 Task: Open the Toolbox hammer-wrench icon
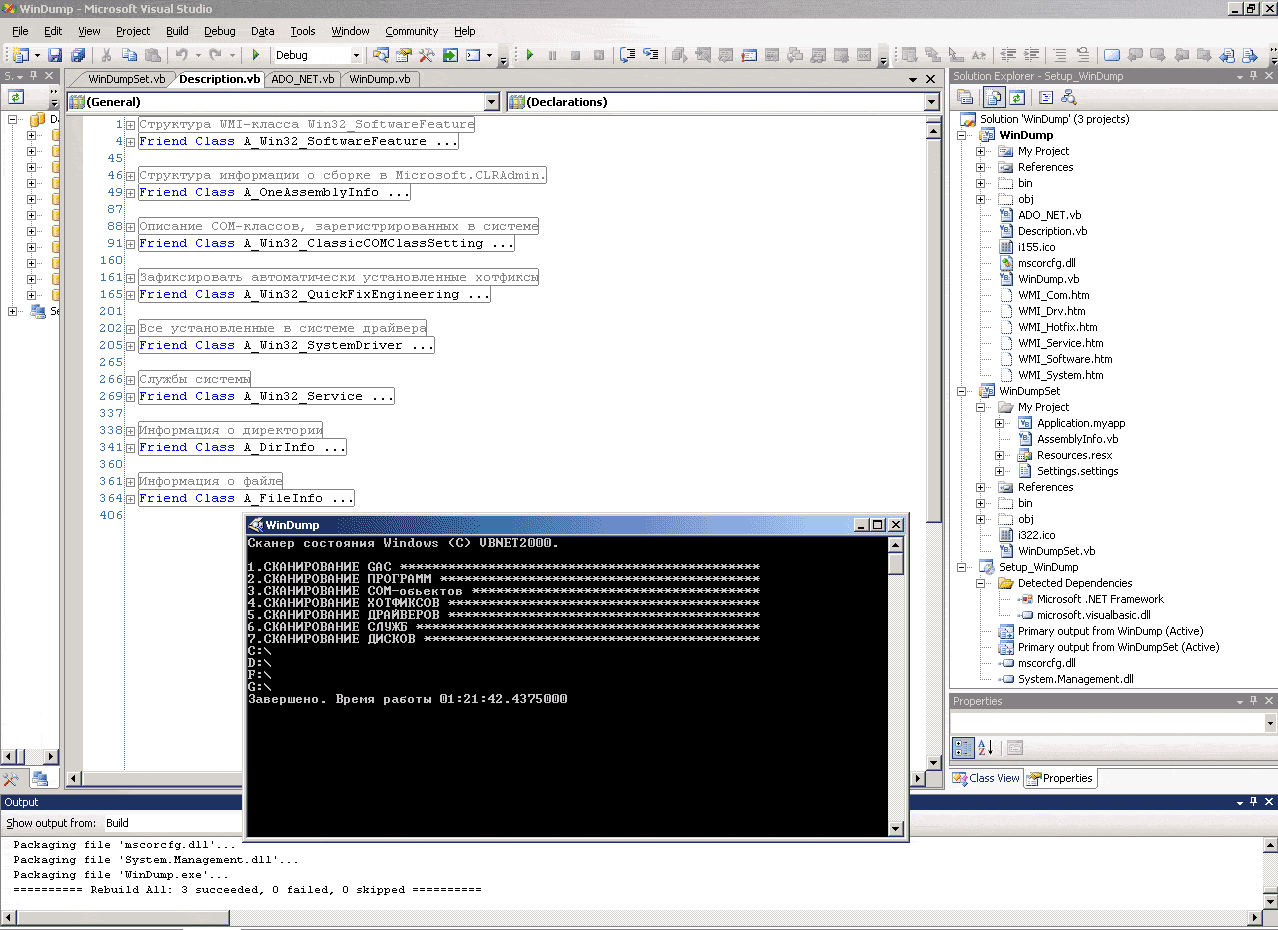426,55
